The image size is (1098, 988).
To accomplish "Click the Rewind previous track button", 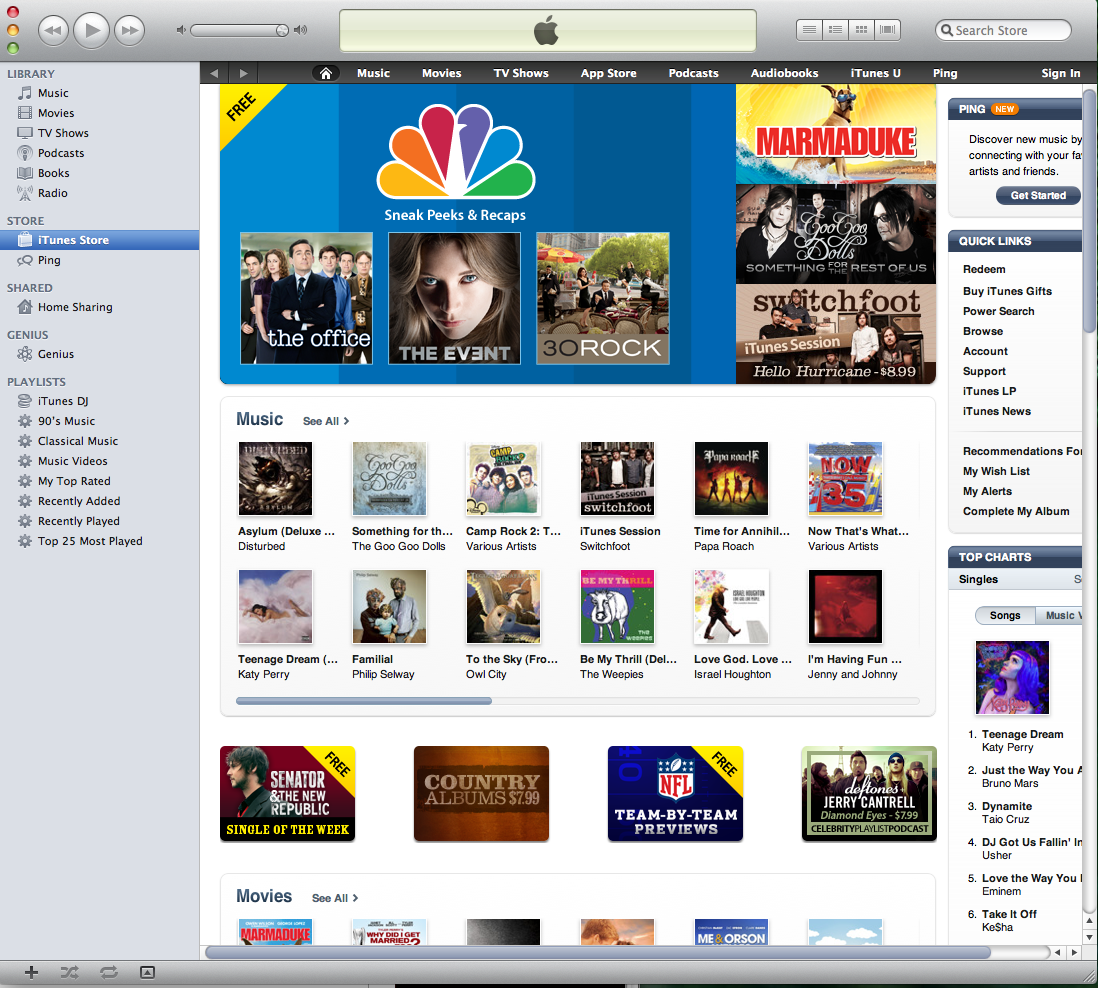I will (53, 30).
